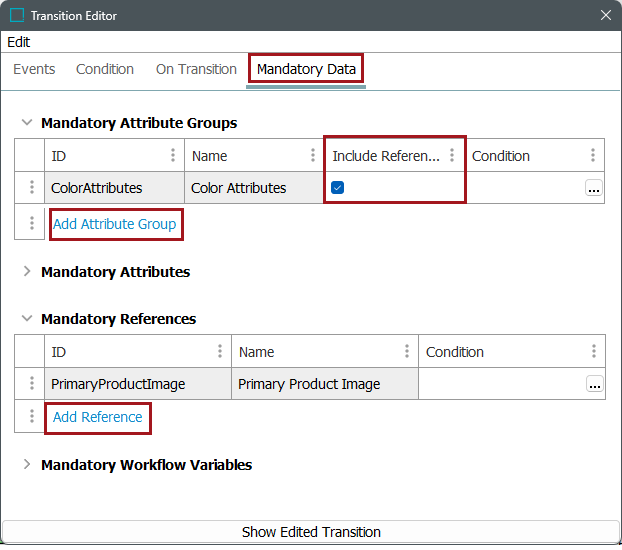Open the Edit menu

(19, 42)
